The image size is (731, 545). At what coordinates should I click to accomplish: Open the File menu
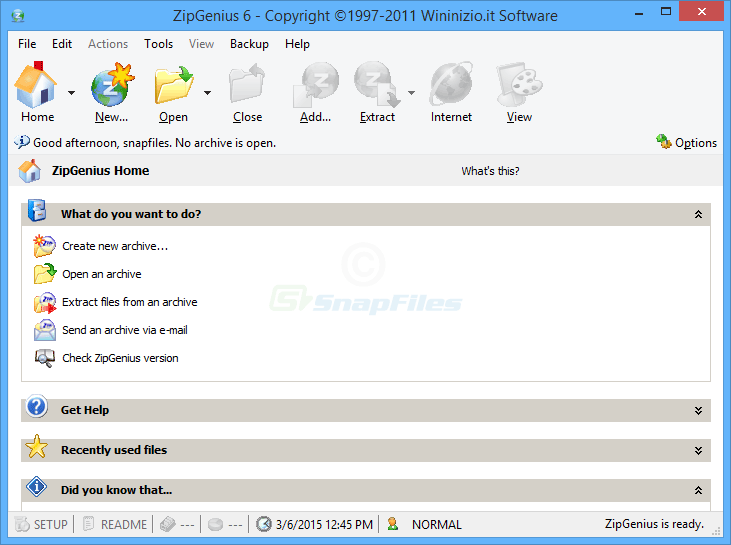(x=27, y=44)
